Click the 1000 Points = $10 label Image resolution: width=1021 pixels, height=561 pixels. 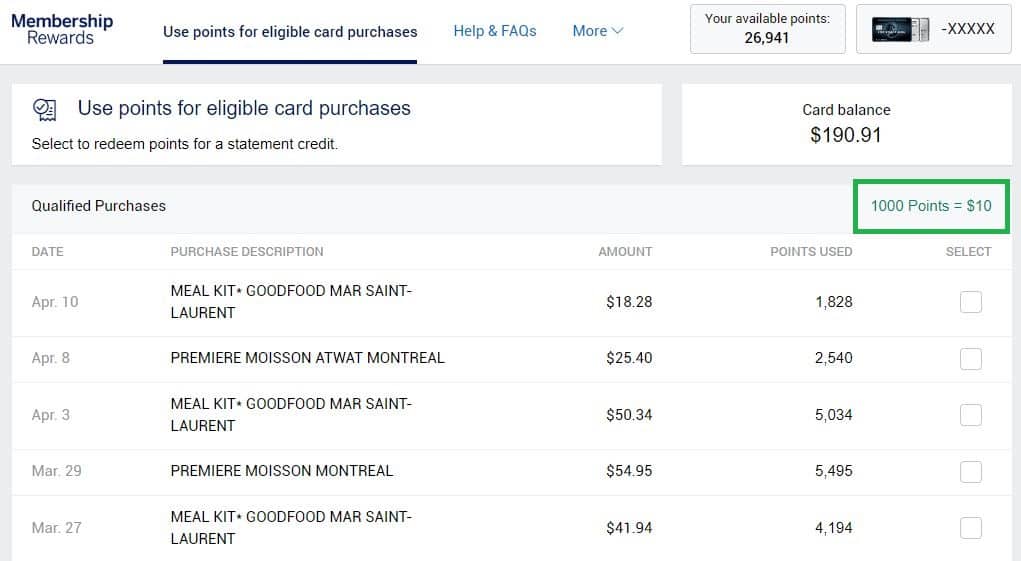pos(931,206)
